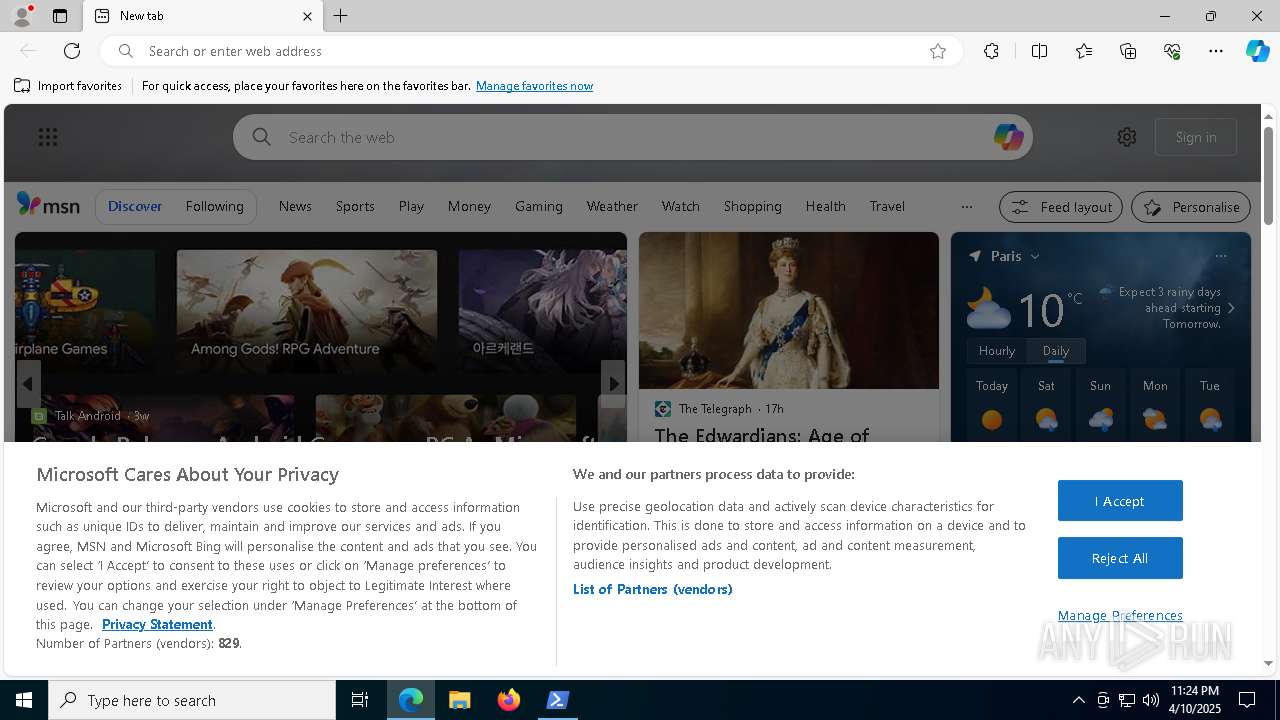
Task: Click taskbar Type here to search
Action: tap(192, 700)
